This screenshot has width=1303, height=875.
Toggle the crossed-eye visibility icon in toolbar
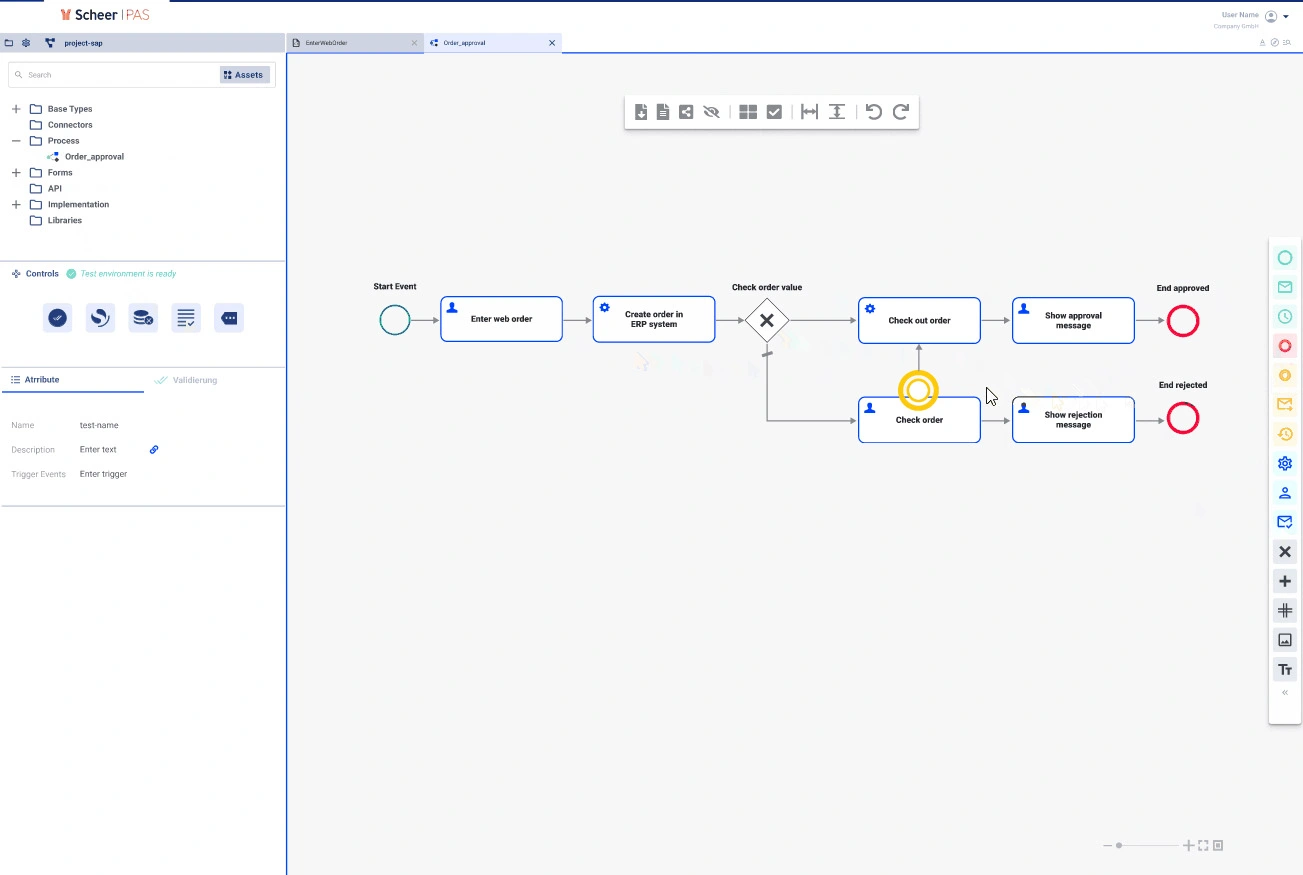click(x=711, y=112)
